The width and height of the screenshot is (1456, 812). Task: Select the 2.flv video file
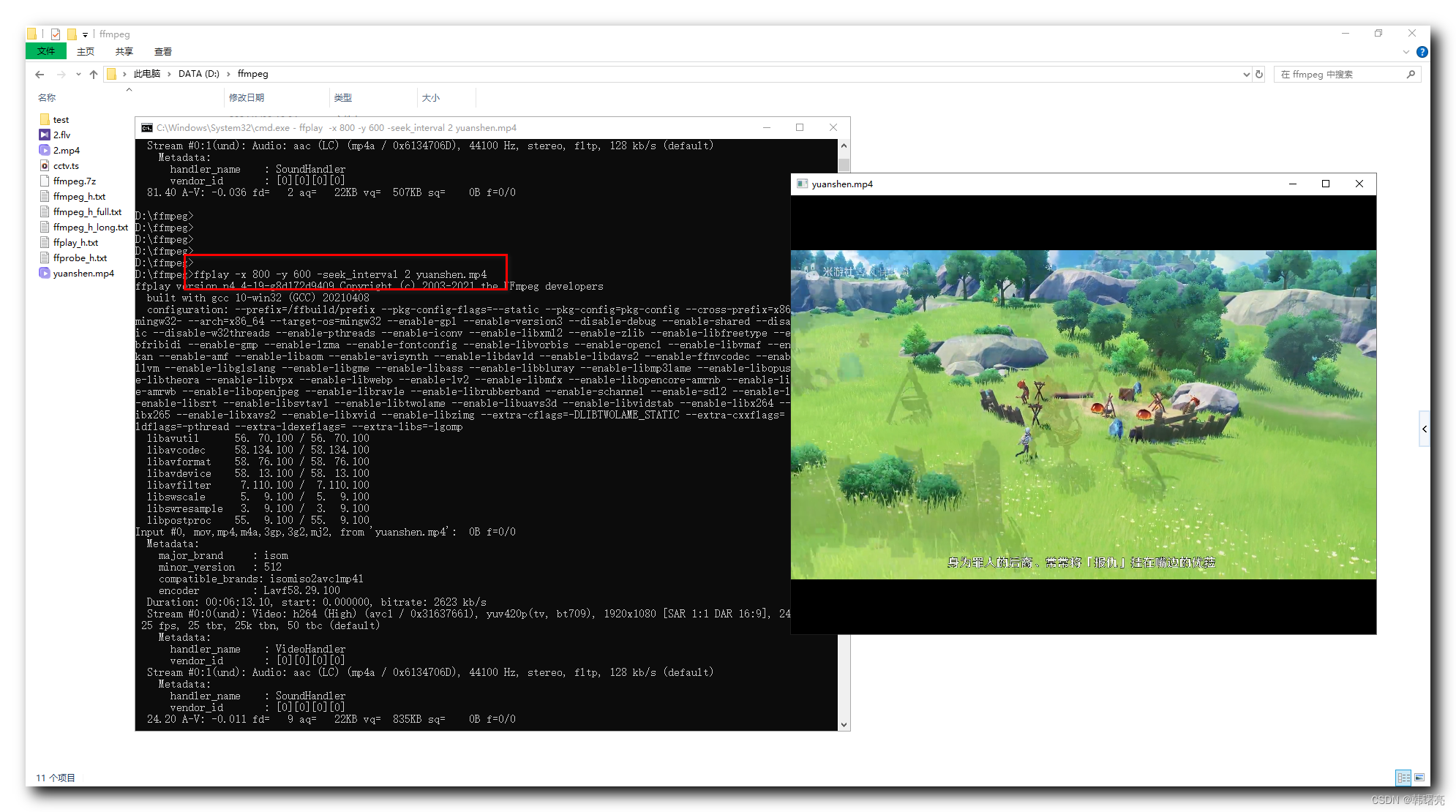[61, 135]
